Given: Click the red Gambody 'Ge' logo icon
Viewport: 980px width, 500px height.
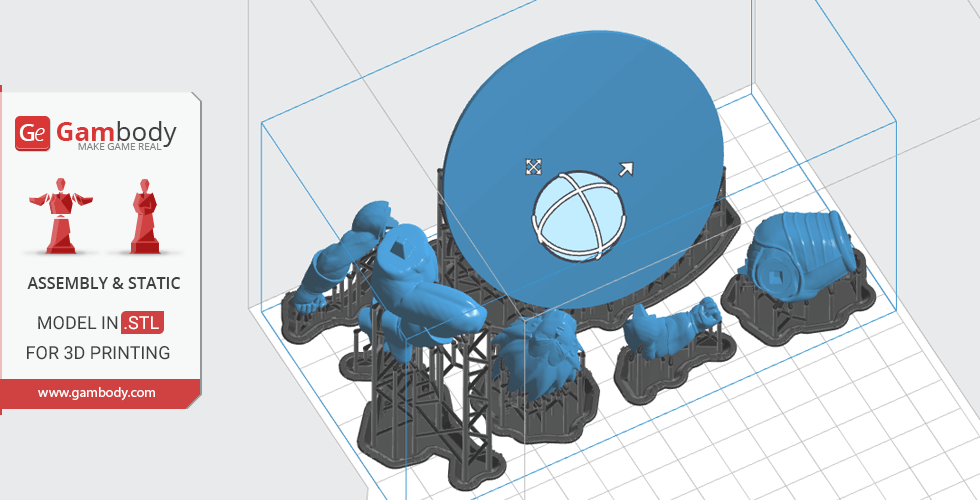Looking at the screenshot, I should [32, 133].
